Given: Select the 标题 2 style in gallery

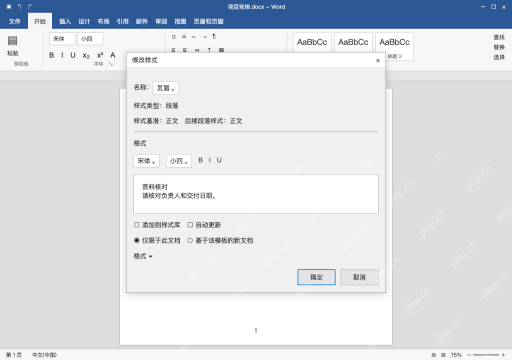Looking at the screenshot, I should 394,46.
